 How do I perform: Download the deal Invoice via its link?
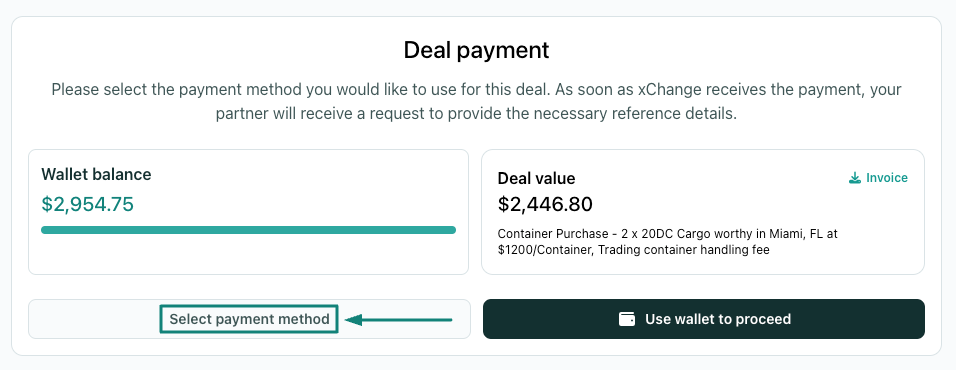(x=879, y=178)
